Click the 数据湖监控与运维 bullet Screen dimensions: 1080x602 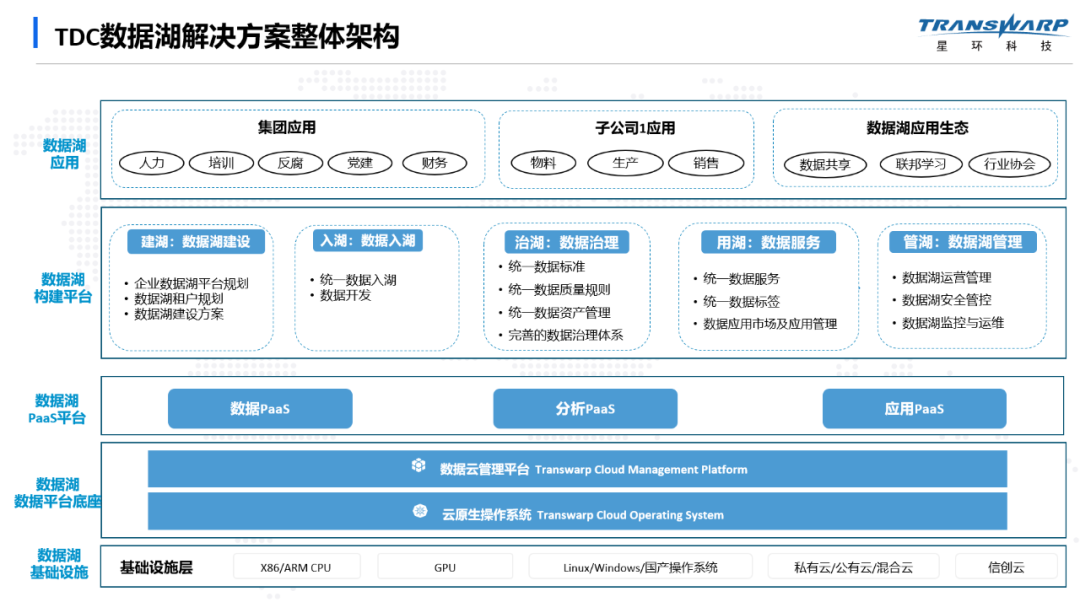click(953, 323)
